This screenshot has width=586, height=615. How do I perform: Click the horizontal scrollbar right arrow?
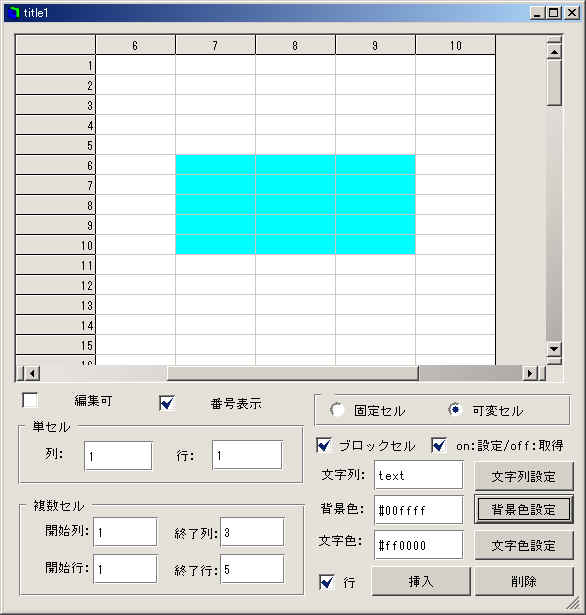click(x=530, y=373)
